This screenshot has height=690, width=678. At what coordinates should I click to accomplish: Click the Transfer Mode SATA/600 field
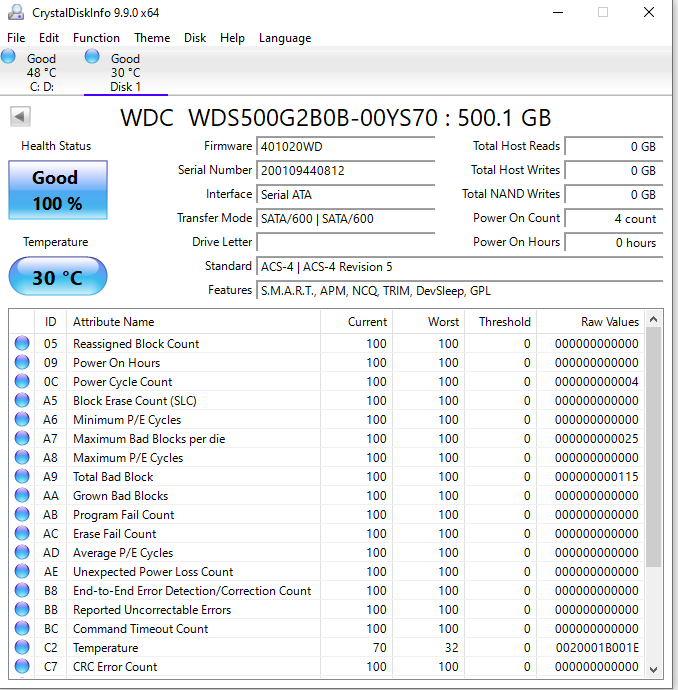[x=345, y=218]
